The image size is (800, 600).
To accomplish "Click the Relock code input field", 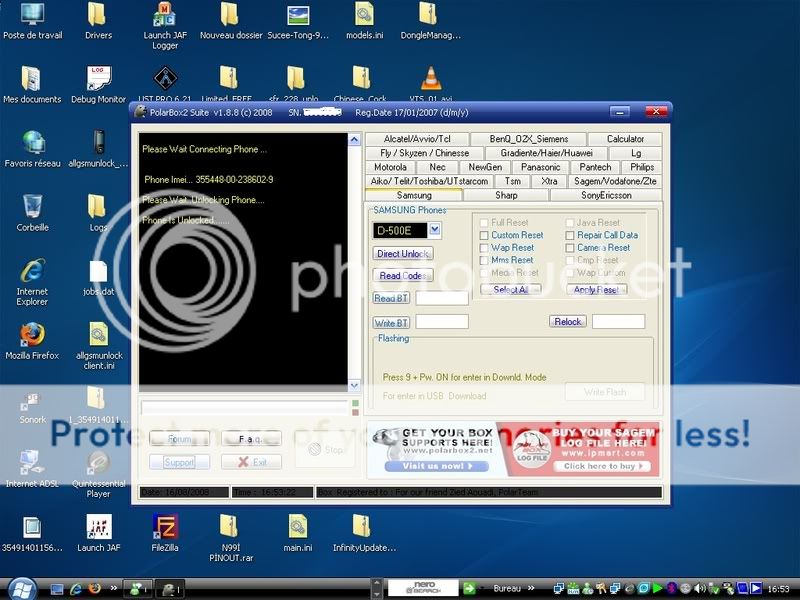I will click(618, 321).
